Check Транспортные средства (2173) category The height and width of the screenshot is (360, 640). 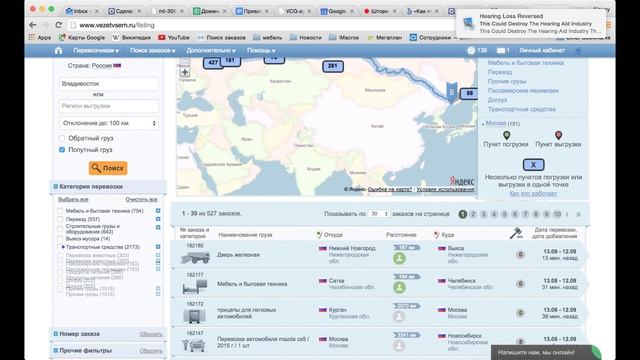coord(61,247)
